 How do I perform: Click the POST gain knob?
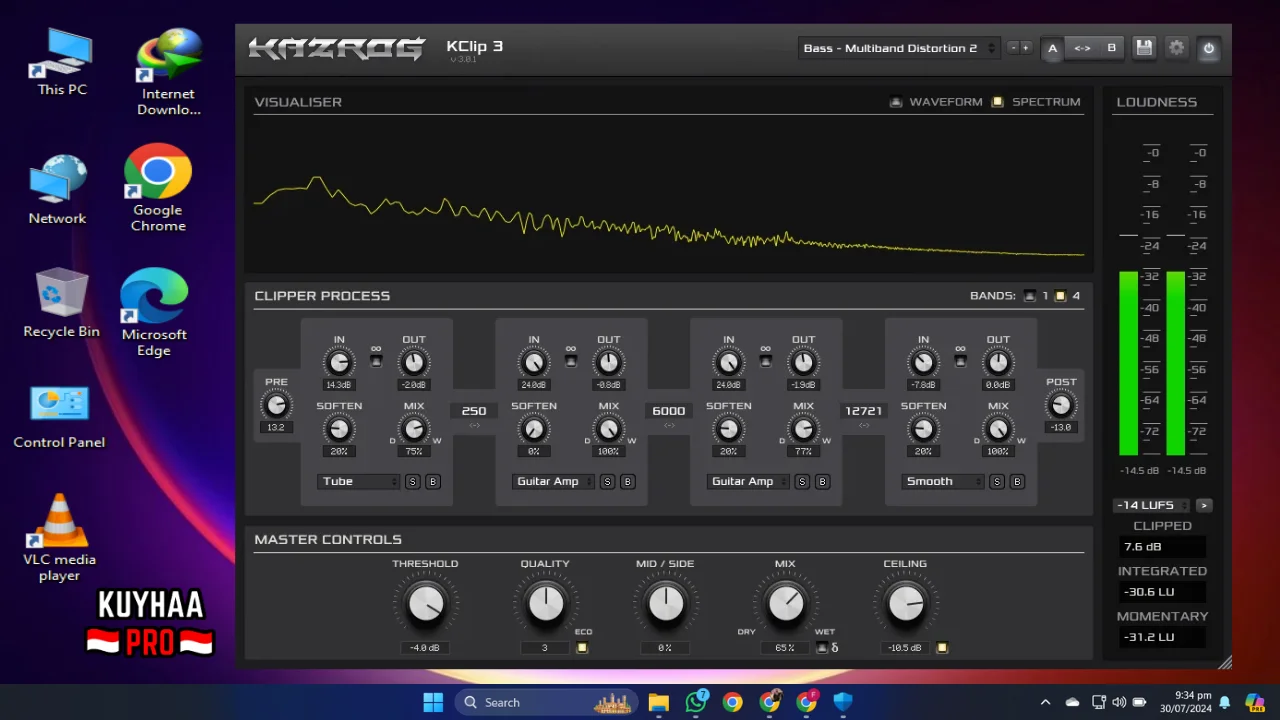1061,405
